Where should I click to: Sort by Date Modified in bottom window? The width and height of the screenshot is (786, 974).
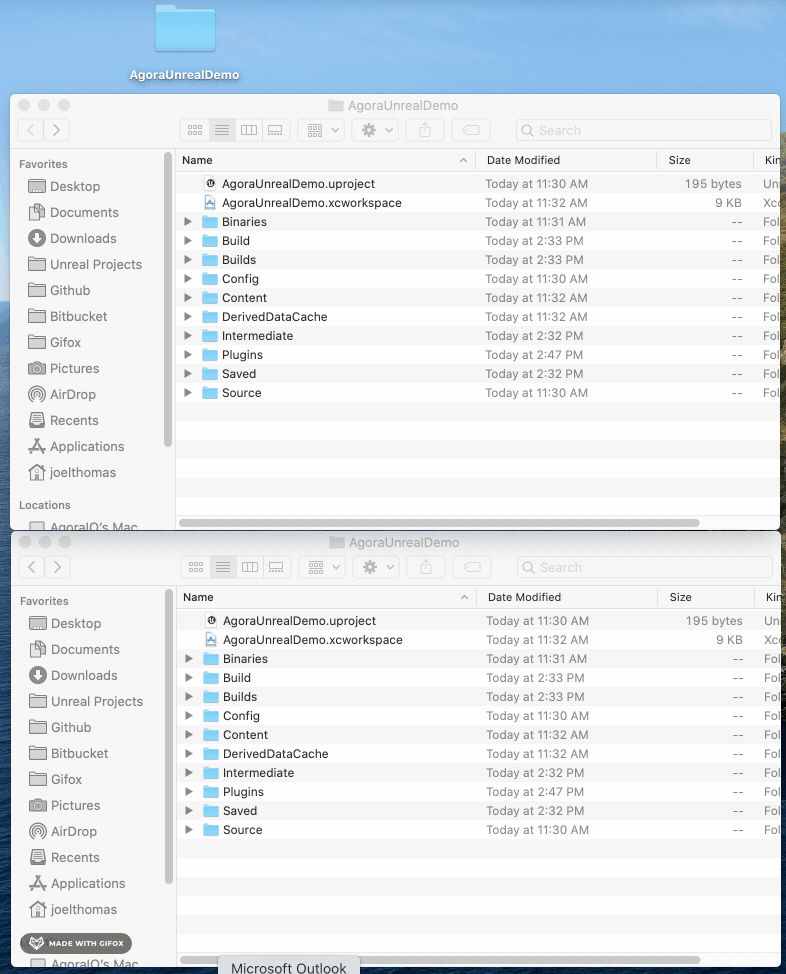tap(567, 597)
